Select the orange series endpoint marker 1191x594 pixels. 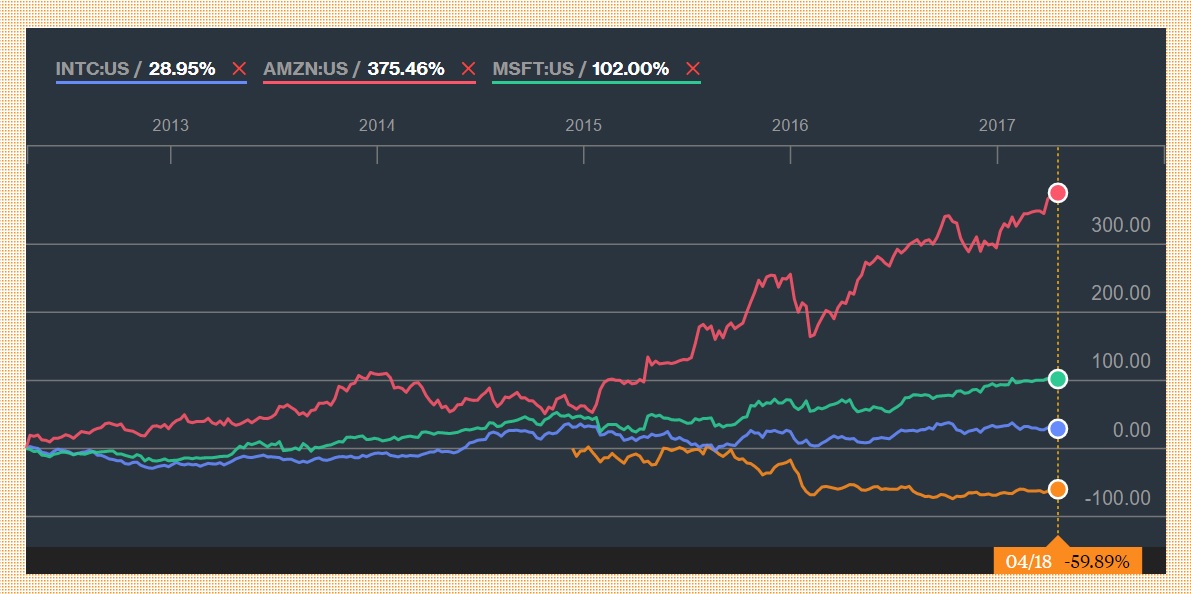(x=1057, y=489)
